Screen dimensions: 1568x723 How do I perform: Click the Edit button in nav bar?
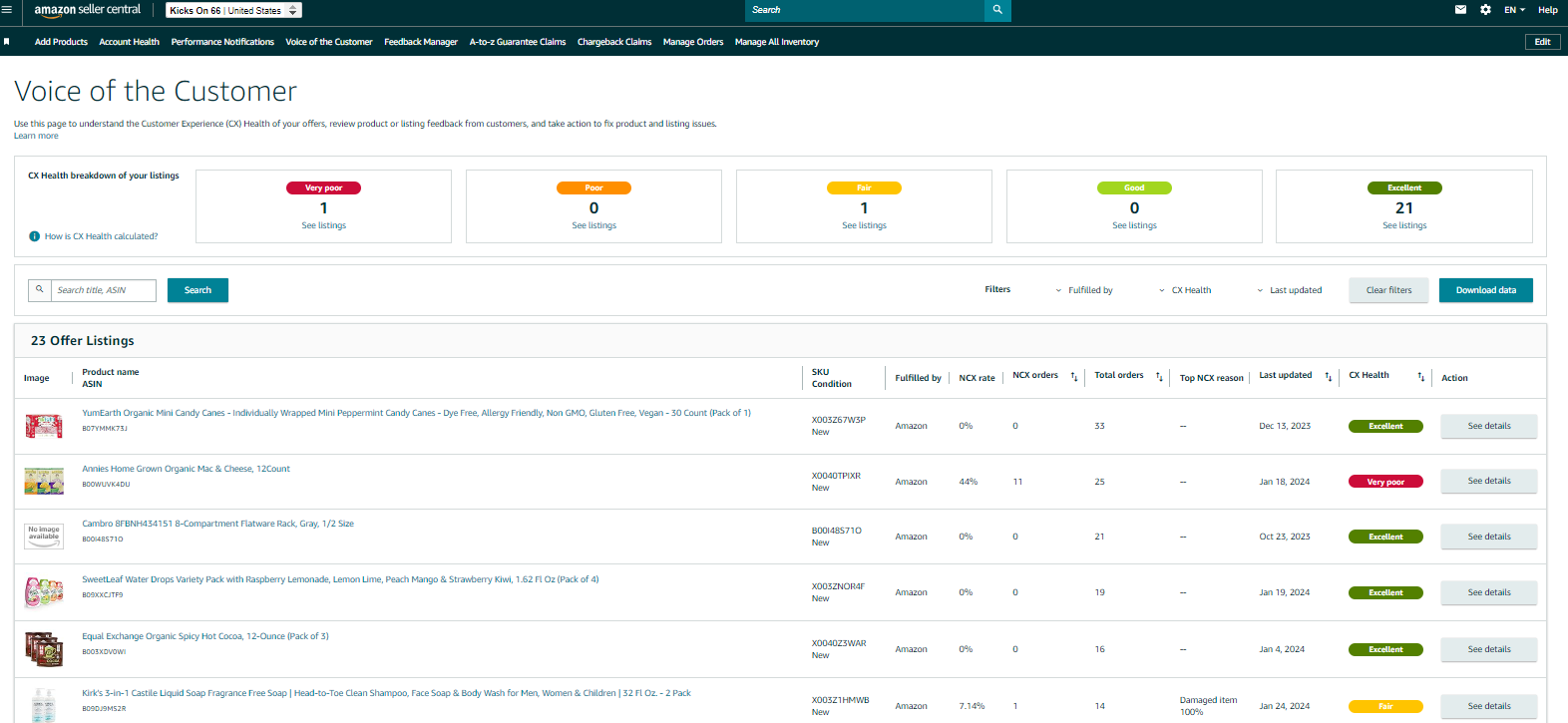coord(1542,42)
